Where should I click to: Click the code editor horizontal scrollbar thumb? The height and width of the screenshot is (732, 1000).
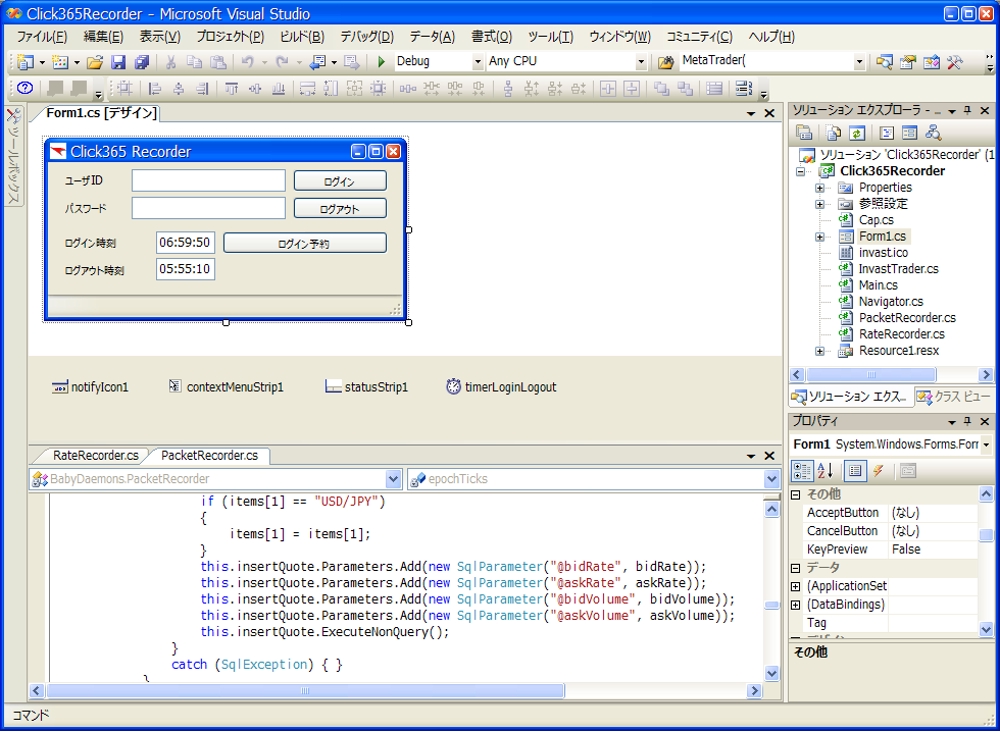pyautogui.click(x=305, y=691)
